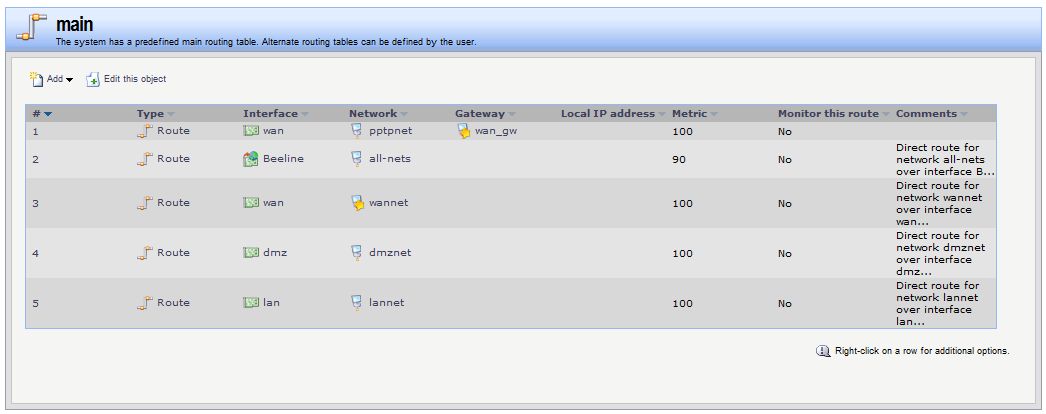Click the Add icon in toolbar
Image resolution: width=1046 pixels, height=414 pixels.
(x=36, y=78)
